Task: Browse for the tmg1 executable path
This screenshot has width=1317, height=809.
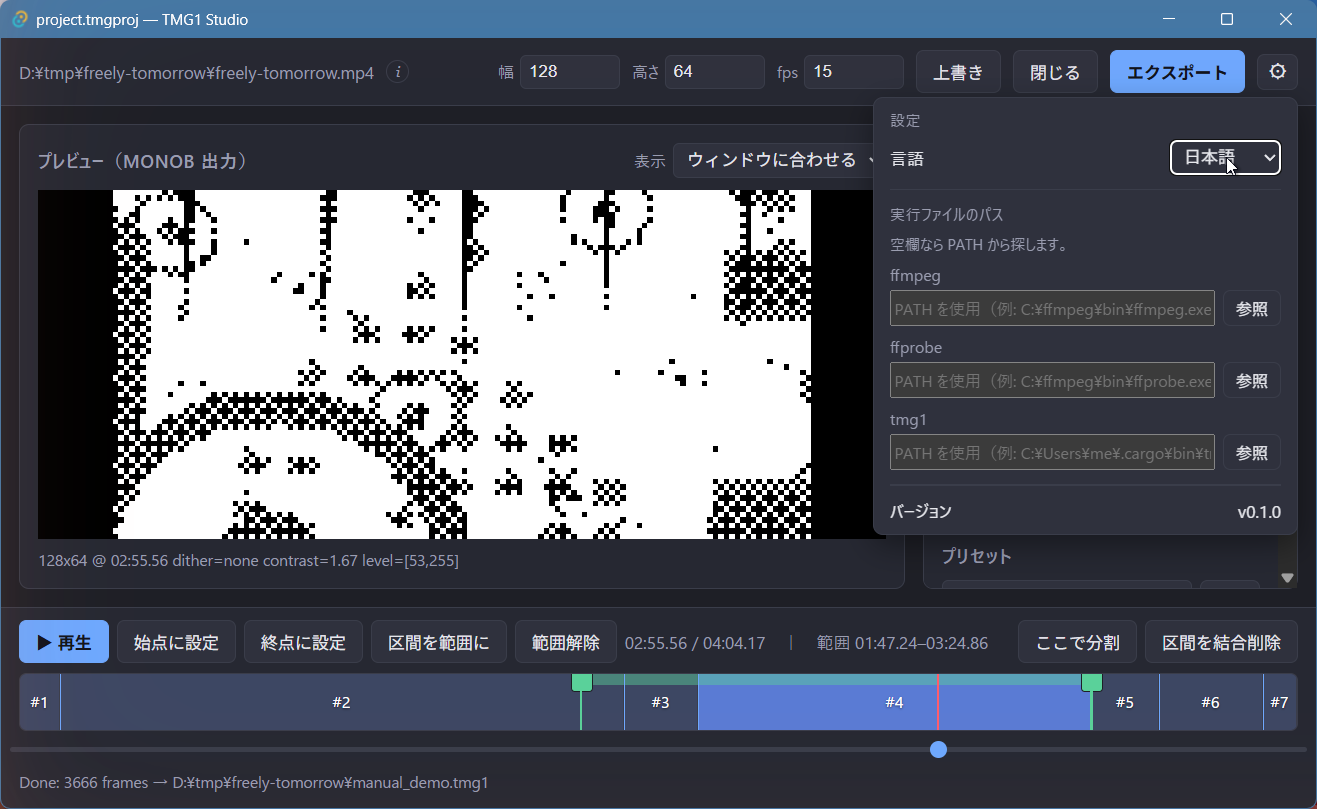Action: tap(1251, 453)
